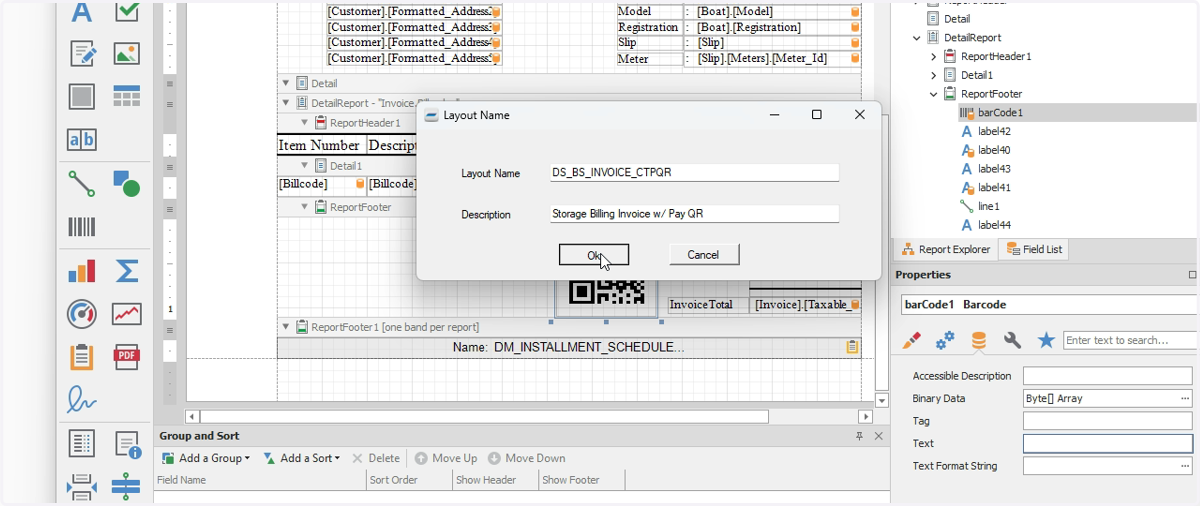Click the Move Down button
Screen dimensions: 1200x506
click(x=526, y=458)
